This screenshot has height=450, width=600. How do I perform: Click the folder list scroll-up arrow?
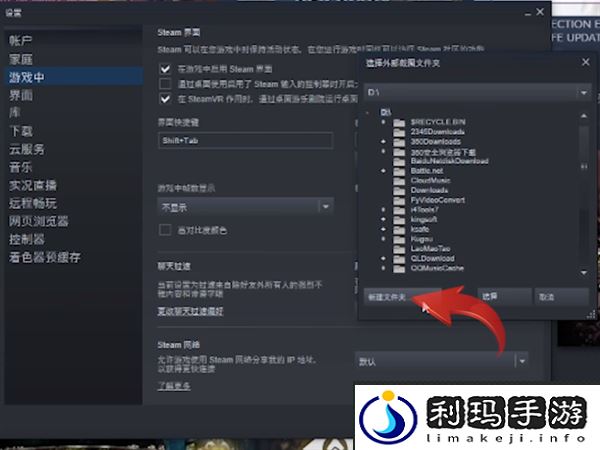click(584, 116)
